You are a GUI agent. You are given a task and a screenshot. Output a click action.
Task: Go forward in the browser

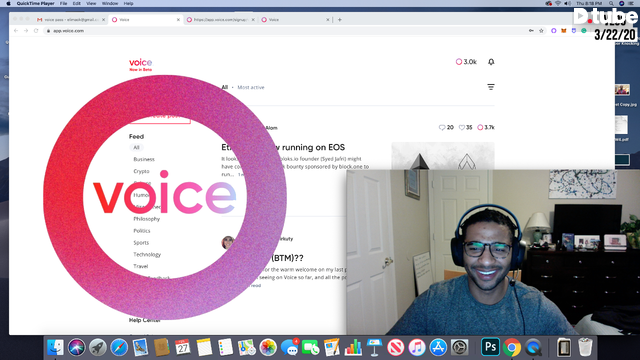[x=26, y=31]
